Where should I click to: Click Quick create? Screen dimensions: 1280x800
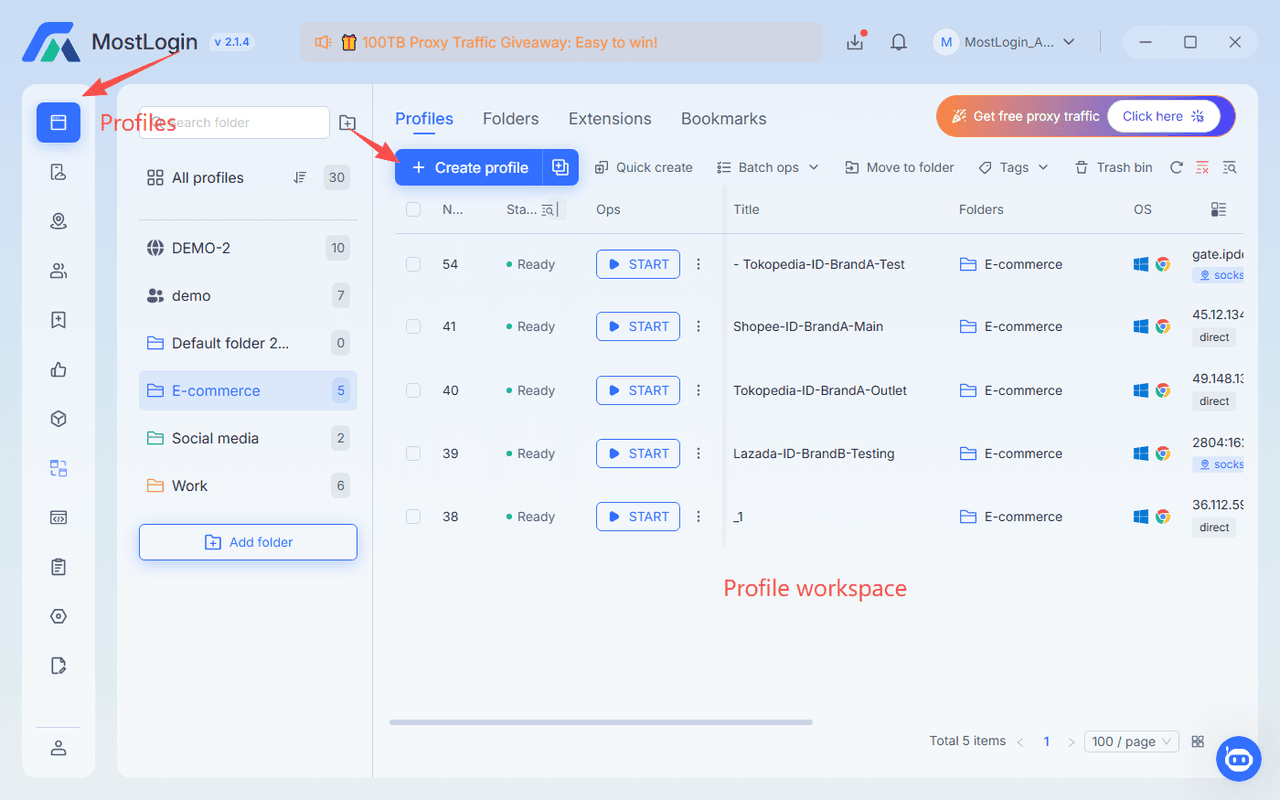[644, 167]
